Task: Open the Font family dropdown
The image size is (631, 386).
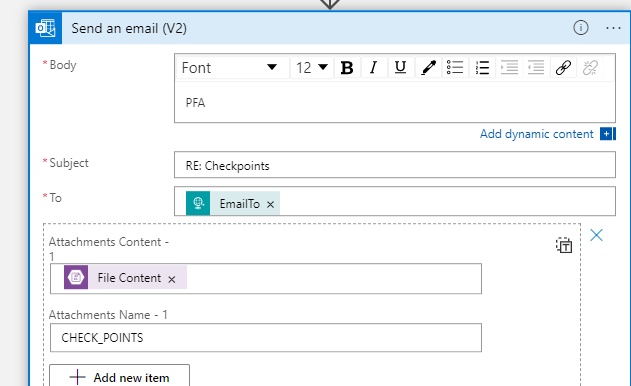Action: point(233,67)
